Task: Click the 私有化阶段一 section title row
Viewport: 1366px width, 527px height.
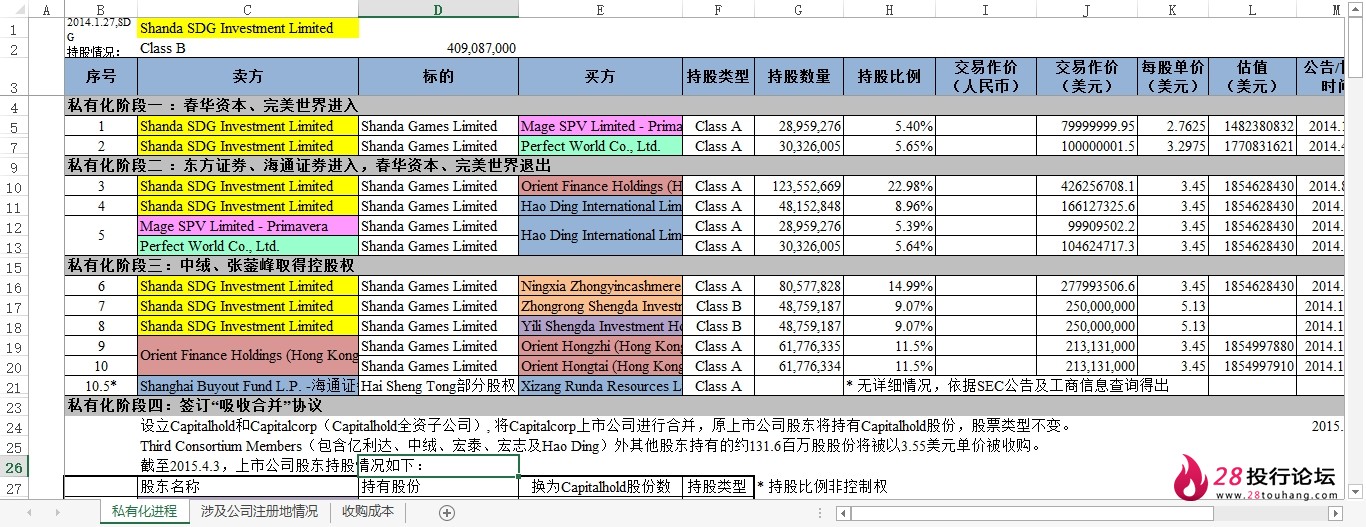Action: [704, 106]
